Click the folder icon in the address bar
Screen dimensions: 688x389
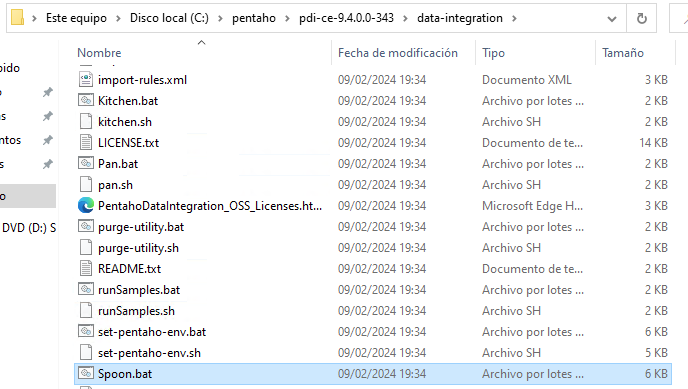click(17, 18)
